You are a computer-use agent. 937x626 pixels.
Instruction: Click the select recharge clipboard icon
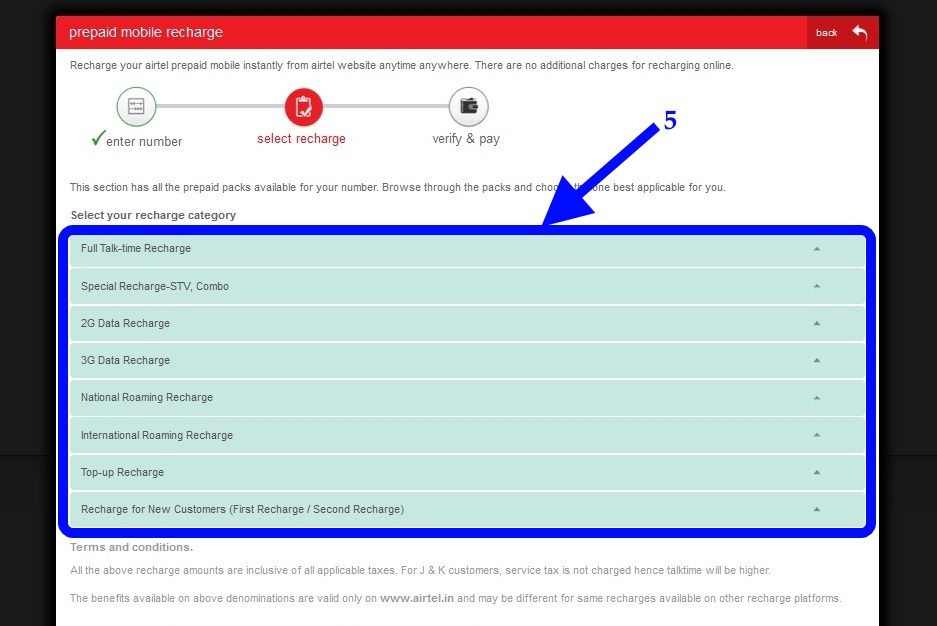pos(304,107)
